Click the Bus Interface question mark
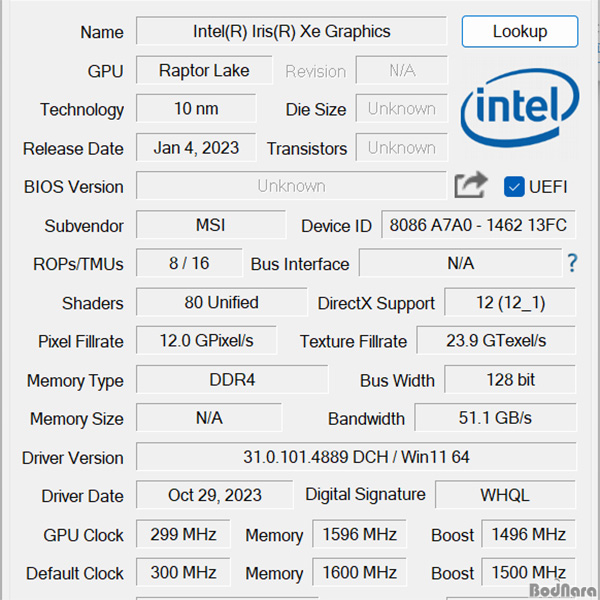The width and height of the screenshot is (600, 600). (x=572, y=263)
